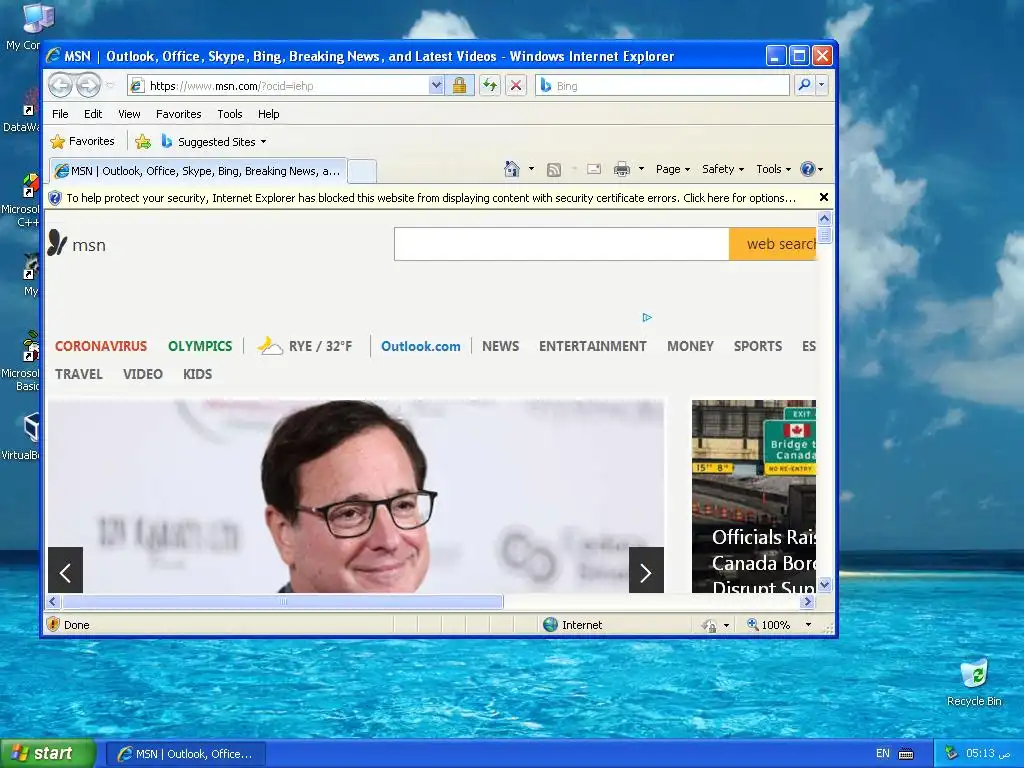This screenshot has height=768, width=1024.
Task: Open the Help menu
Action: click(268, 114)
